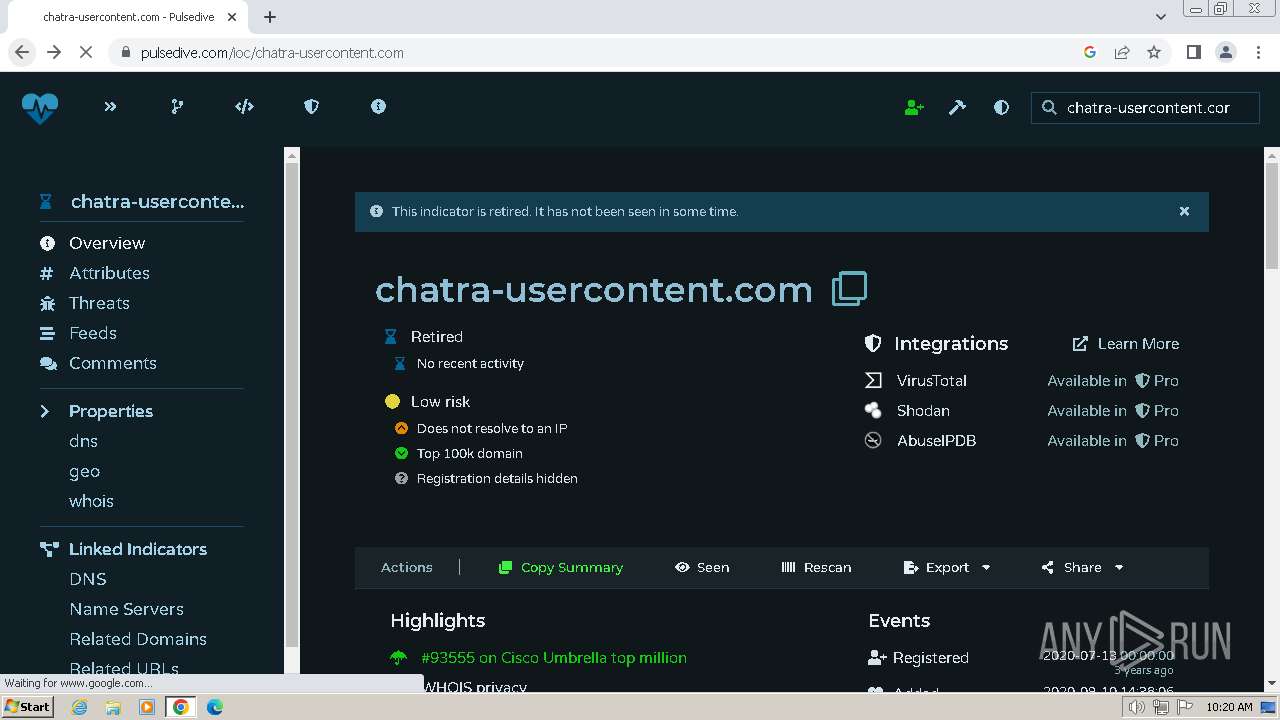Open File Explorer from the taskbar
The width and height of the screenshot is (1280, 720).
pos(113,707)
